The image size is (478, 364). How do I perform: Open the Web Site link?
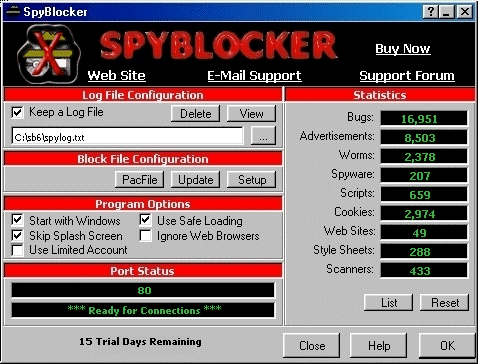click(x=117, y=76)
